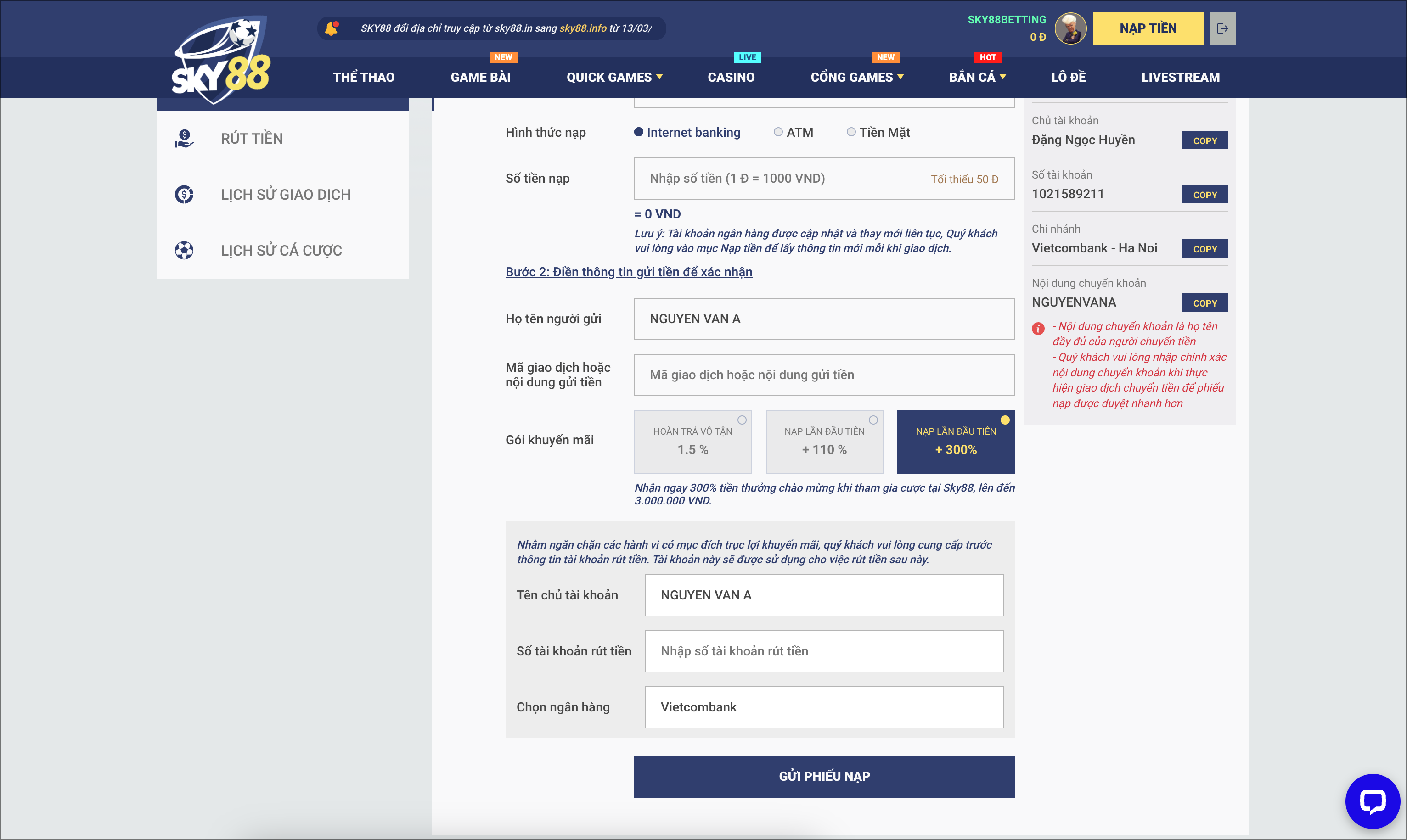Click the Rút Tiền hand-coin icon
This screenshot has height=840, width=1407.
pyautogui.click(x=184, y=139)
